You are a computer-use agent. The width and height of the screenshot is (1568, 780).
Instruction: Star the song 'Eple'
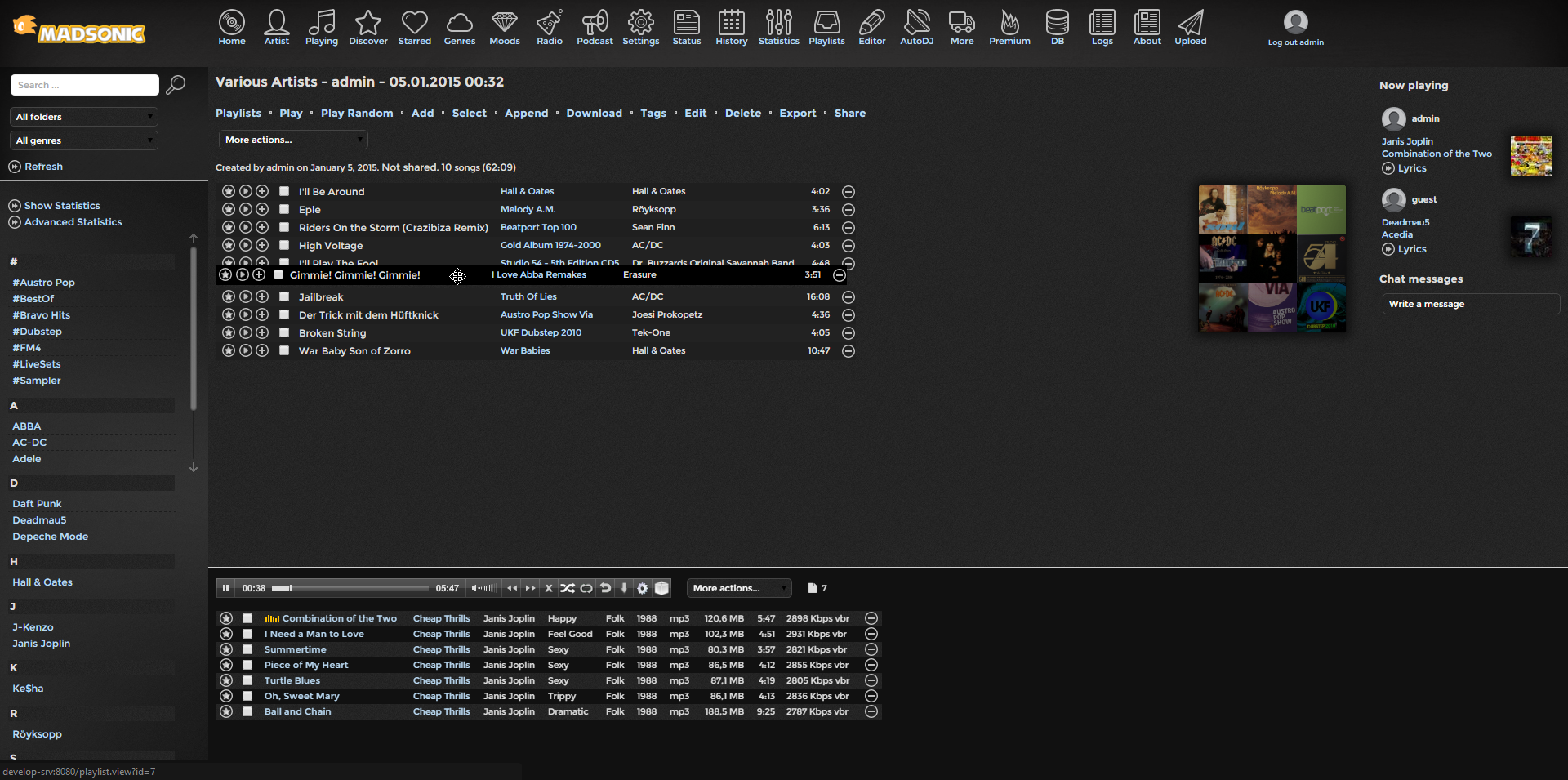pos(229,209)
